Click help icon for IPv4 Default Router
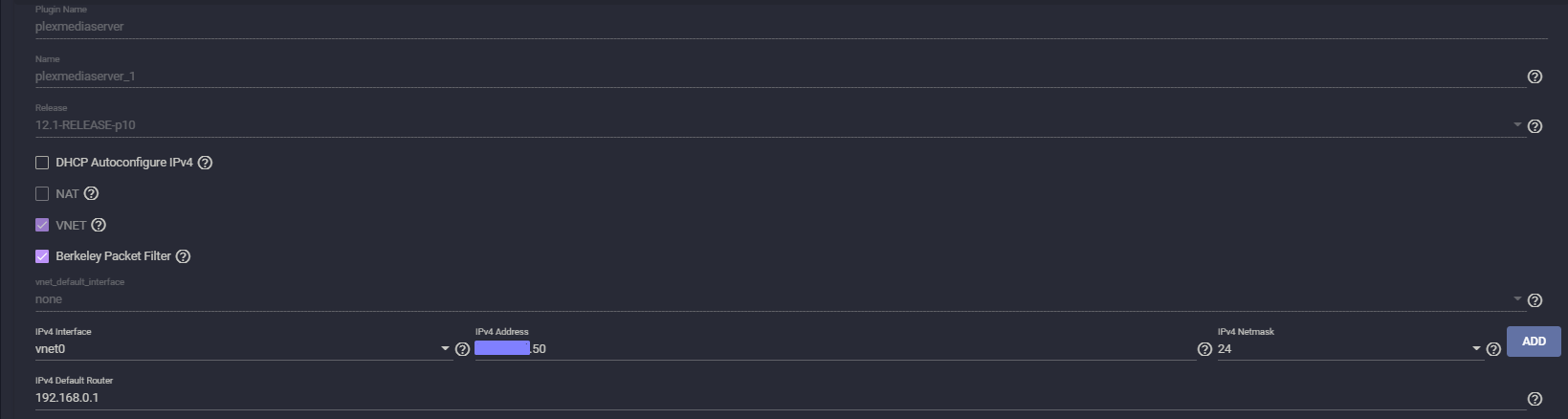 coord(1535,399)
